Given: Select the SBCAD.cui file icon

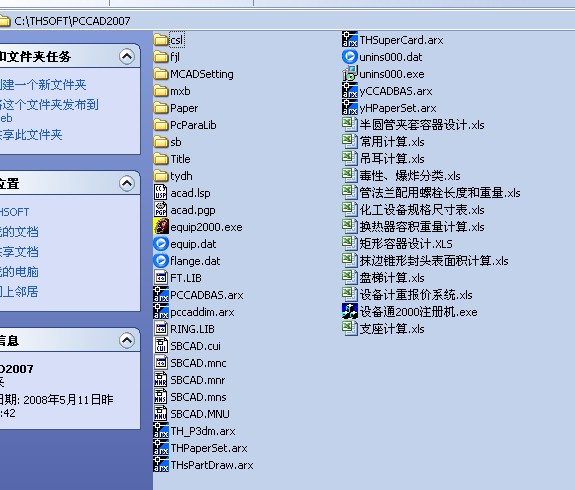Looking at the screenshot, I should point(161,345).
